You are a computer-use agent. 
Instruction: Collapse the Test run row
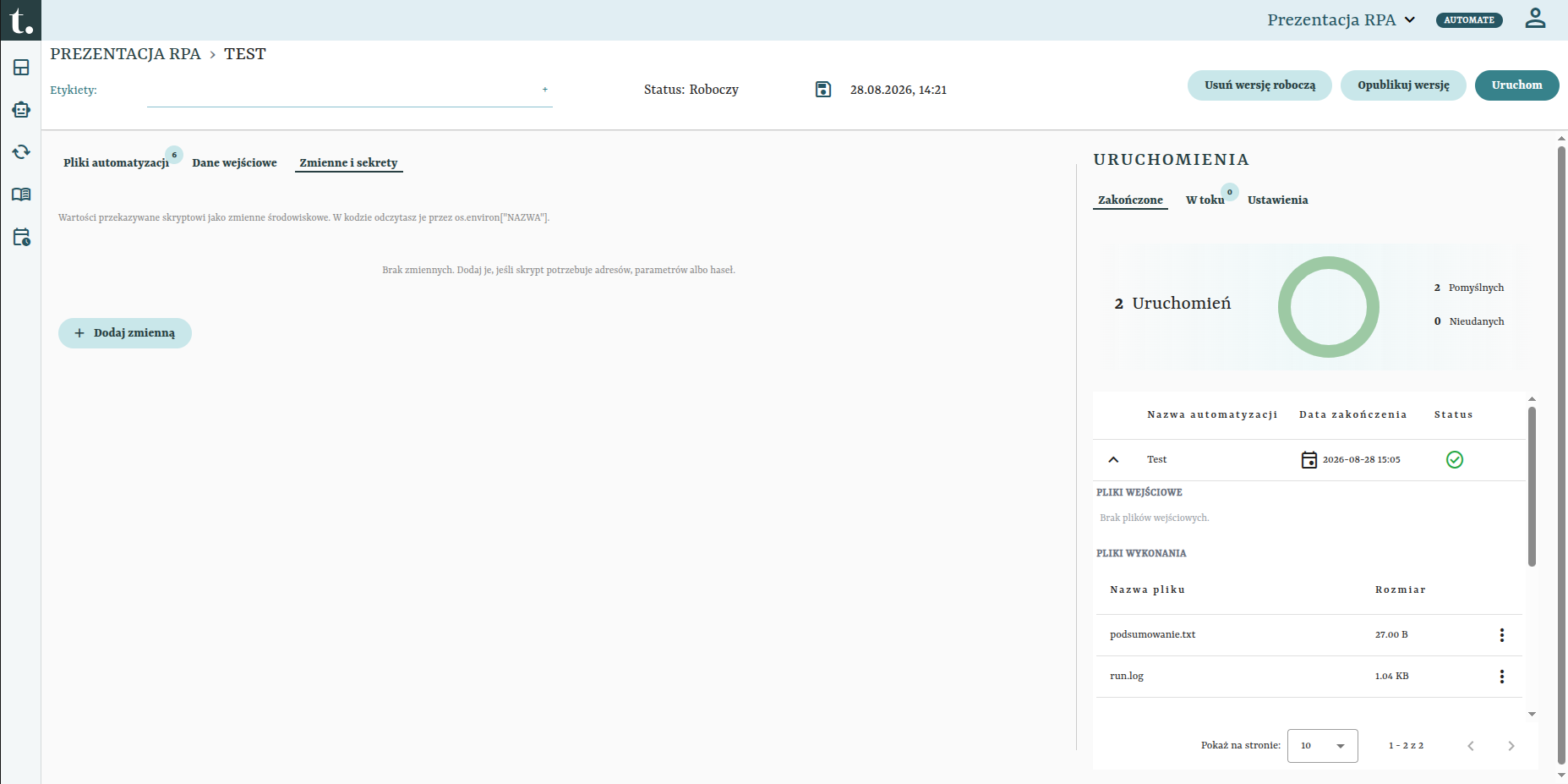(1113, 459)
